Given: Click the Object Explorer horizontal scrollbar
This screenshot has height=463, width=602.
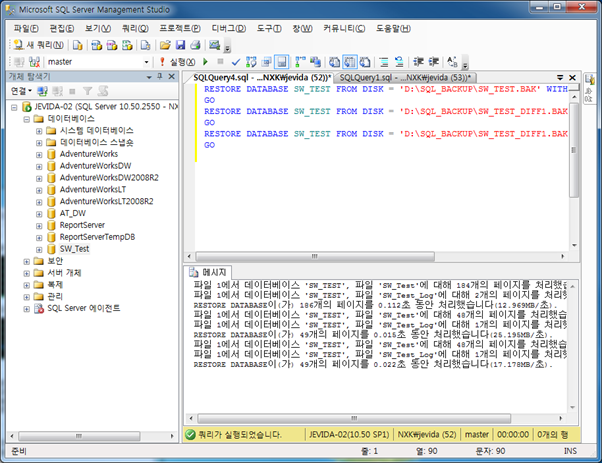Looking at the screenshot, I should (x=79, y=436).
